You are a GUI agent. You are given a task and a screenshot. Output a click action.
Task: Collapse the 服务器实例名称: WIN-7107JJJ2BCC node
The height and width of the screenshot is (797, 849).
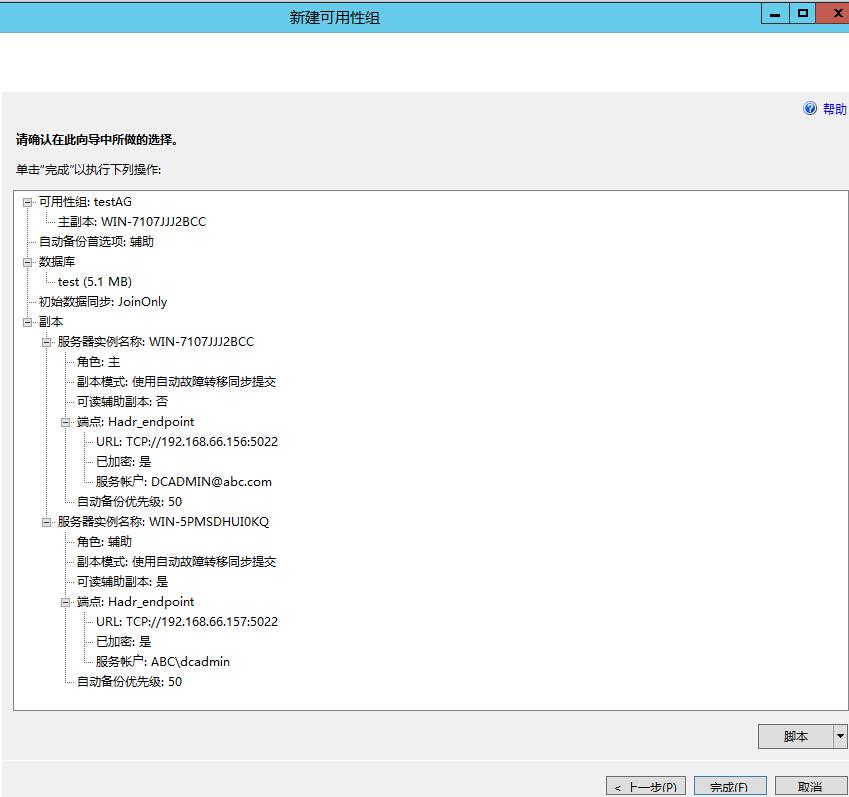46,342
